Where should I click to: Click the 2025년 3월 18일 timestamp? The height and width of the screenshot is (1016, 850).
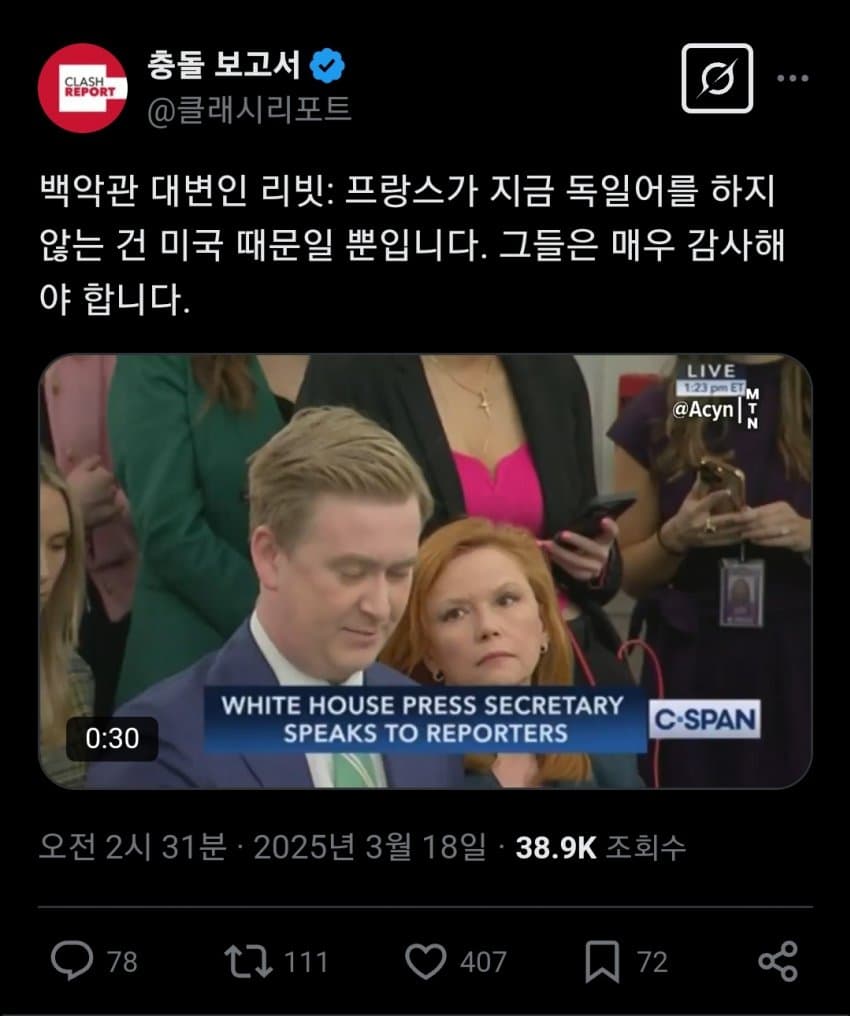[x=369, y=847]
